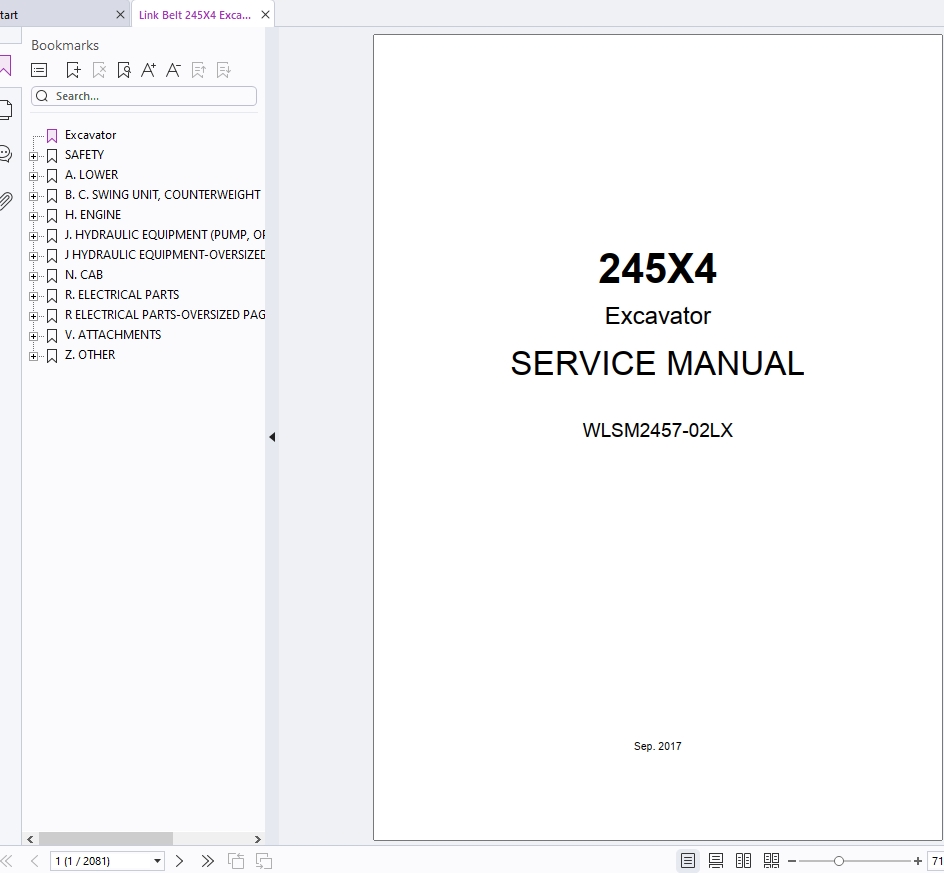Viewport: 944px width, 873px height.
Task: Expand the V. ATTACHMENTS bookmark
Action: pos(34,336)
